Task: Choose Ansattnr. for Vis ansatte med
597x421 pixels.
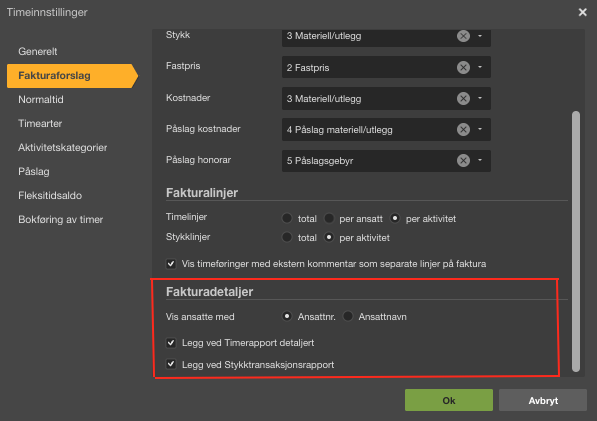Action: point(287,316)
